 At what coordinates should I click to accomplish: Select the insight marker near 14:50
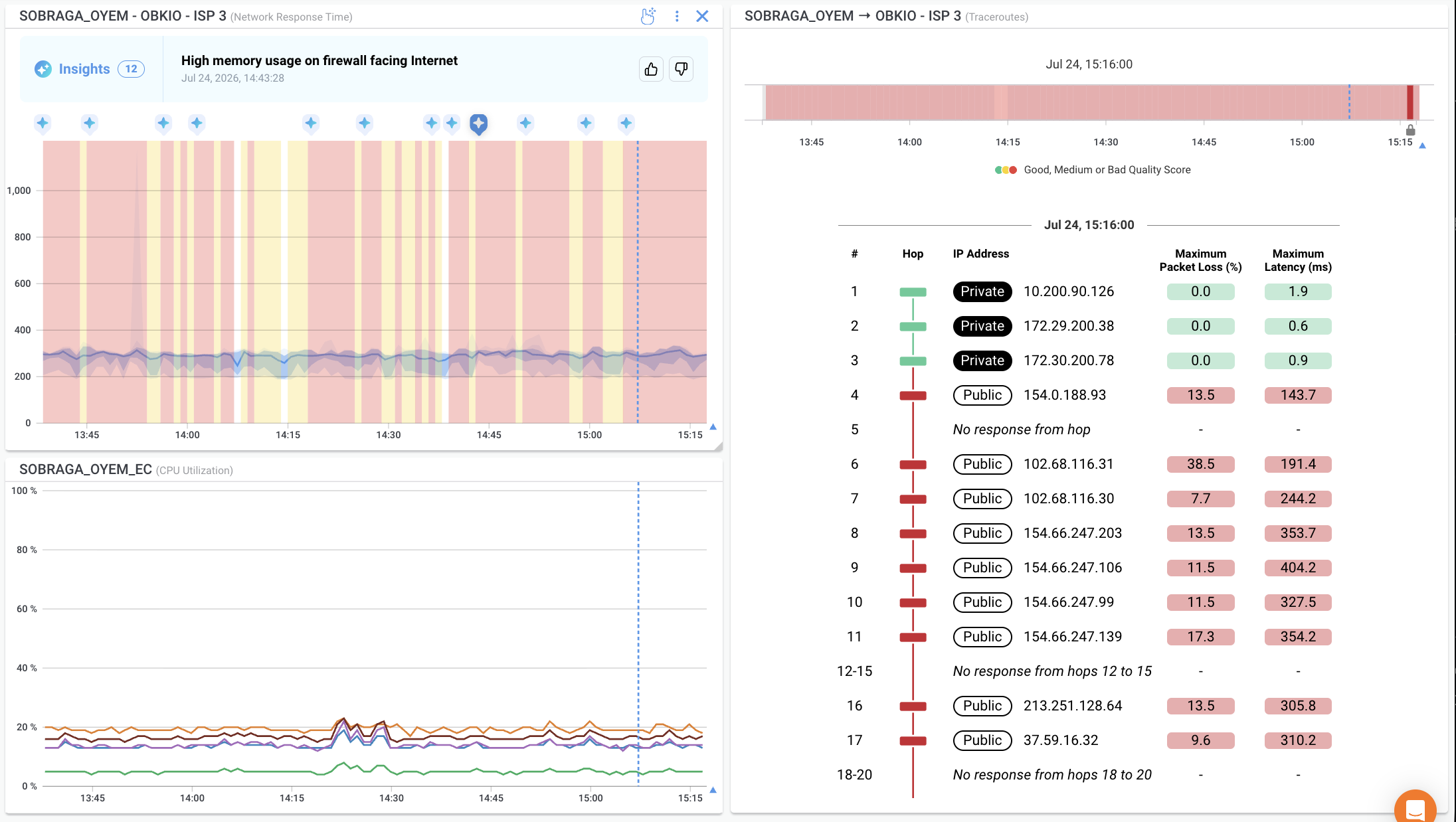[x=525, y=123]
